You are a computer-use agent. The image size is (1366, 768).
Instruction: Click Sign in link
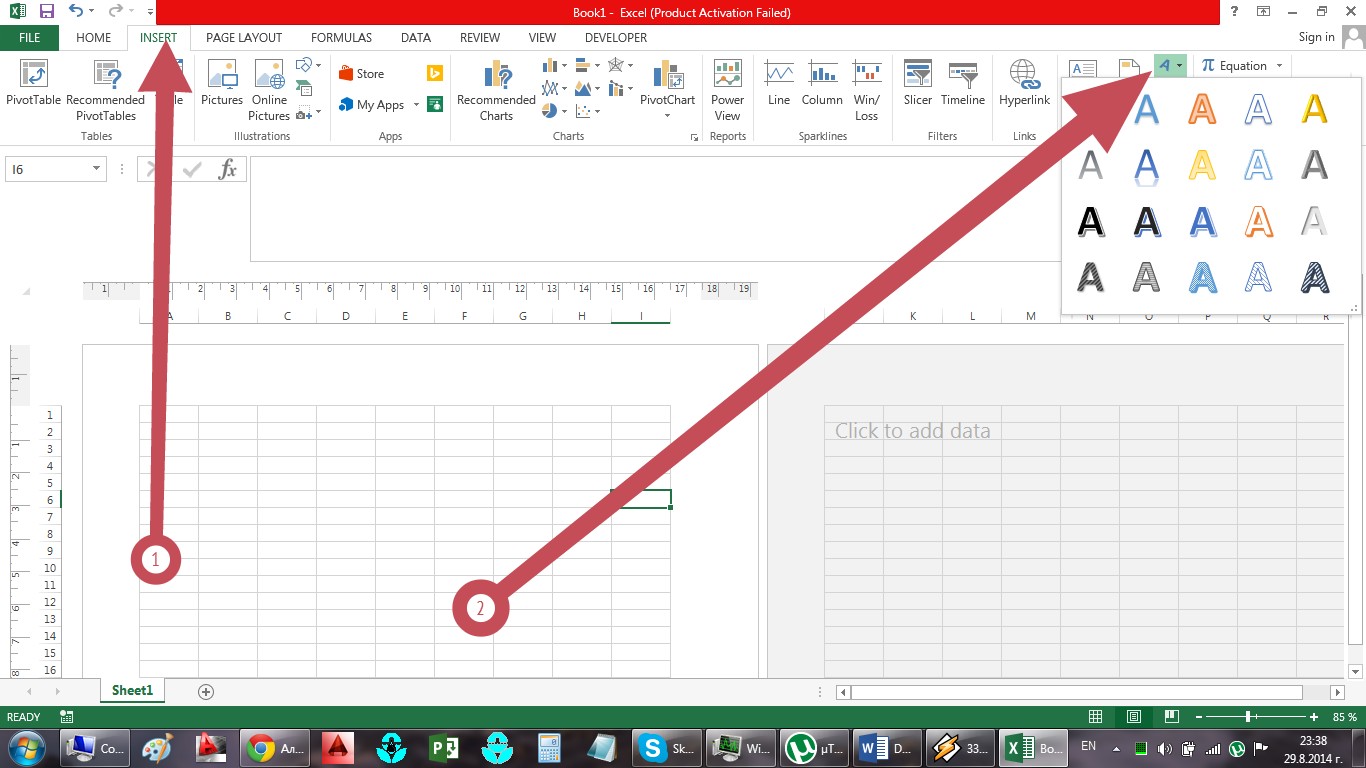point(1316,37)
